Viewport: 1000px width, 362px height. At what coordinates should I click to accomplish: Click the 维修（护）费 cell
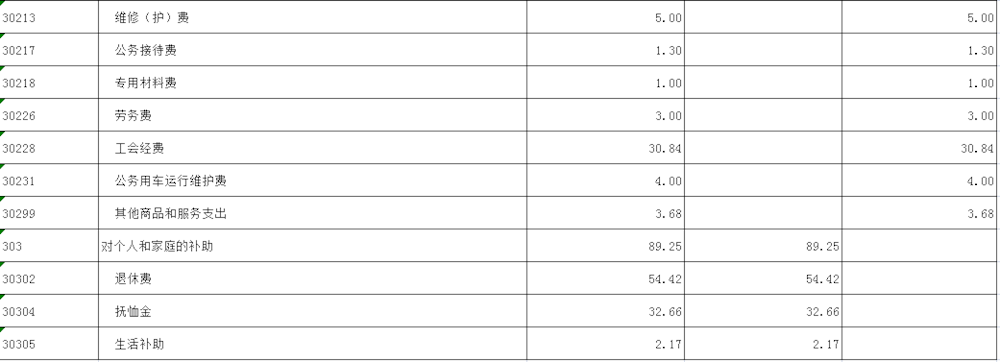[x=312, y=17]
